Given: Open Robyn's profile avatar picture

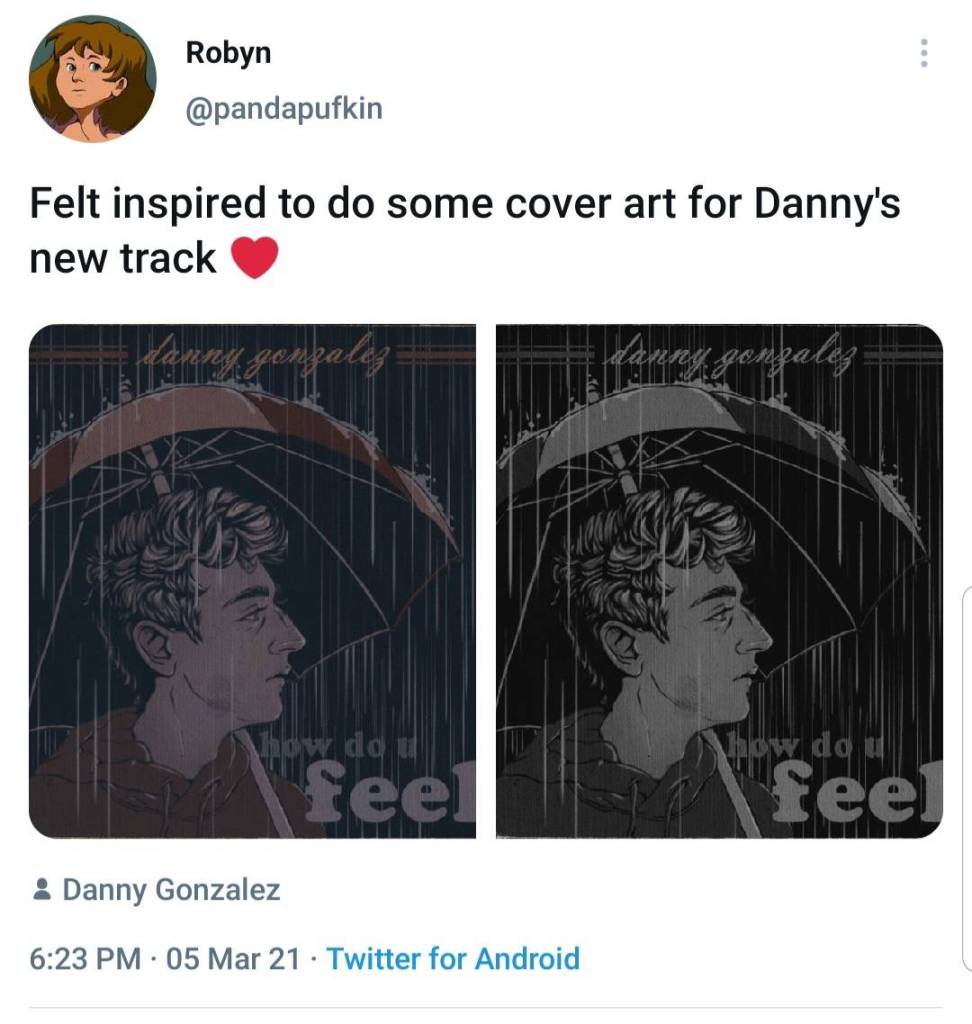Looking at the screenshot, I should [x=93, y=79].
